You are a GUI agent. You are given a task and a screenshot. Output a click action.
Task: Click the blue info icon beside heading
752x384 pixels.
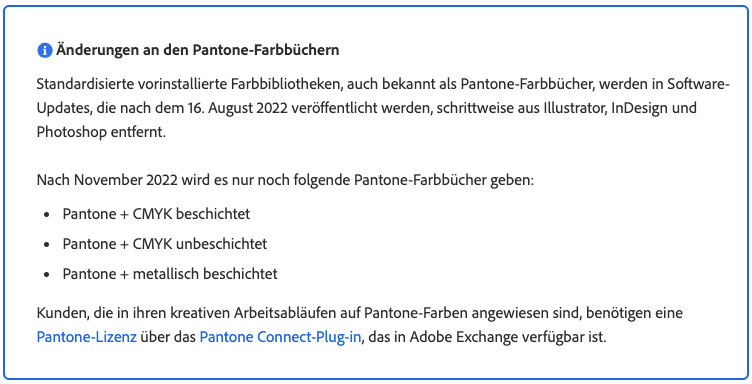[x=45, y=50]
